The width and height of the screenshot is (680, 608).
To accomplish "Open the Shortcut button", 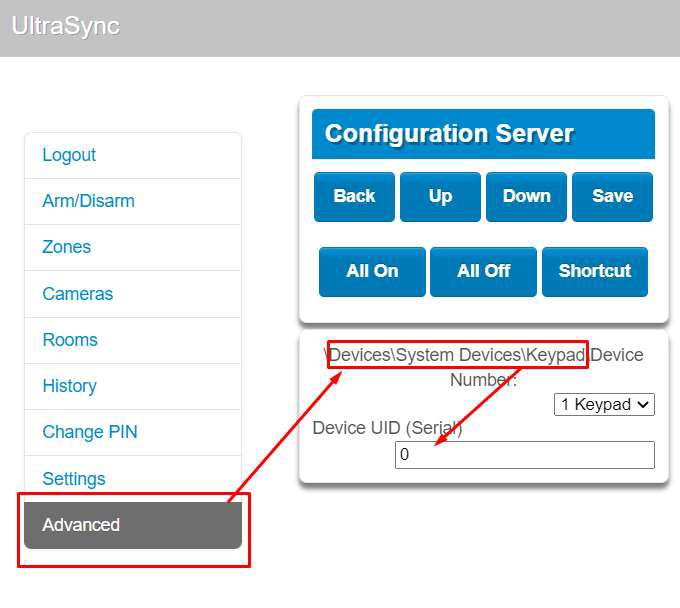I will tap(595, 271).
